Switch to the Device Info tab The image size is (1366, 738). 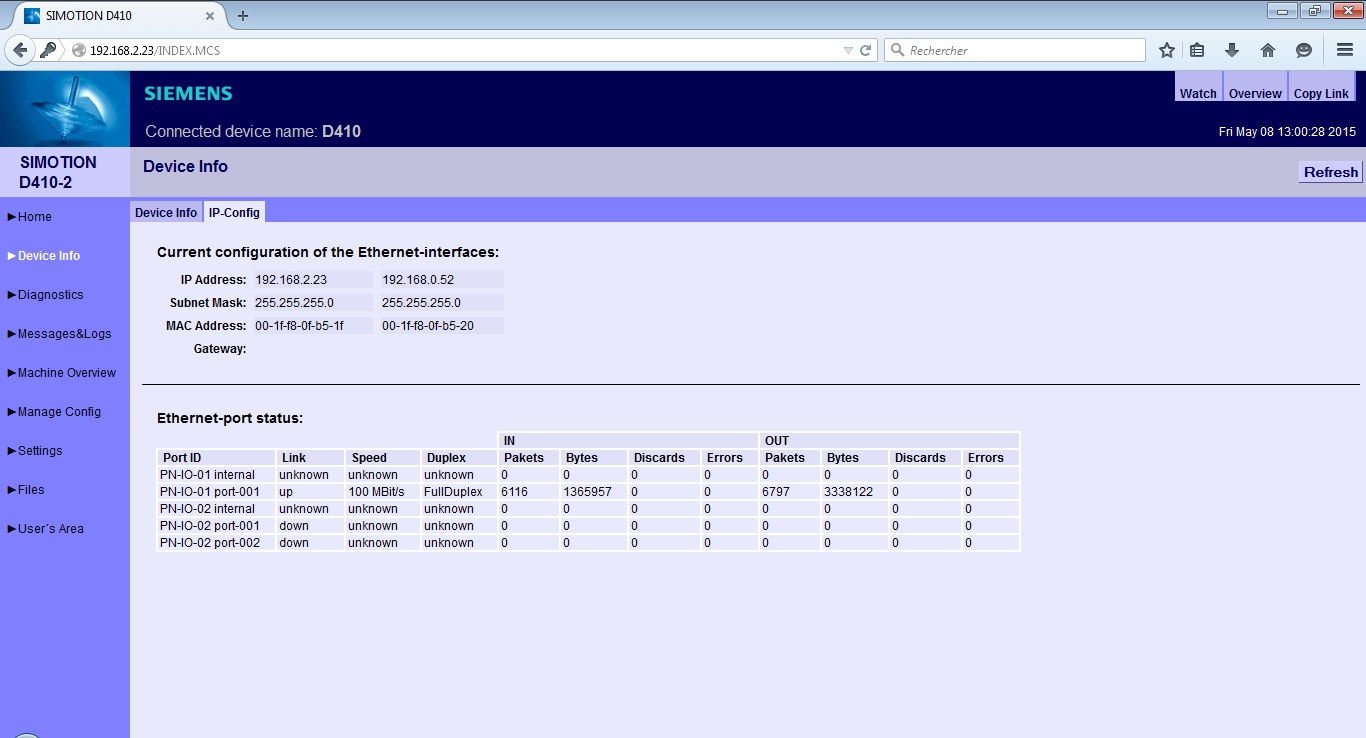point(166,212)
